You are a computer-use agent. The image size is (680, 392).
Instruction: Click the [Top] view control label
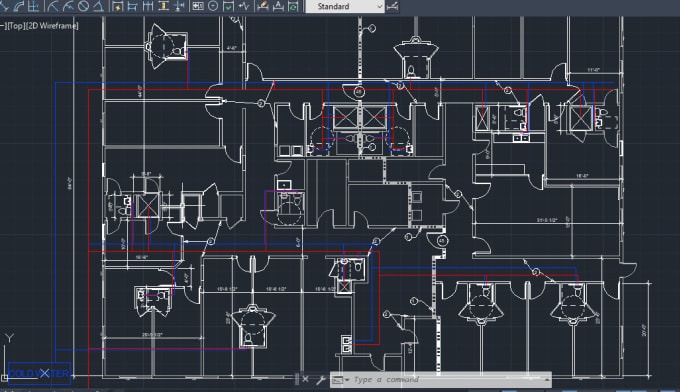(x=16, y=26)
